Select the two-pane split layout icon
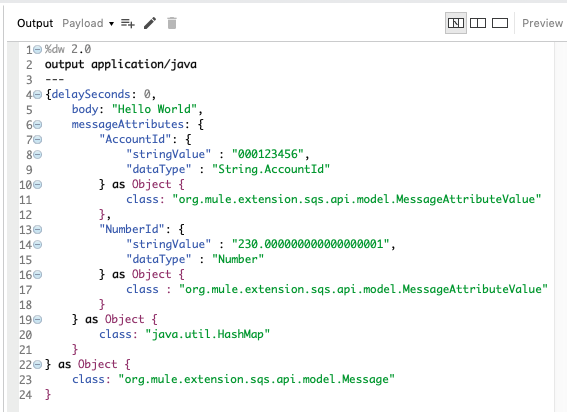This screenshot has width=567, height=412. click(478, 23)
